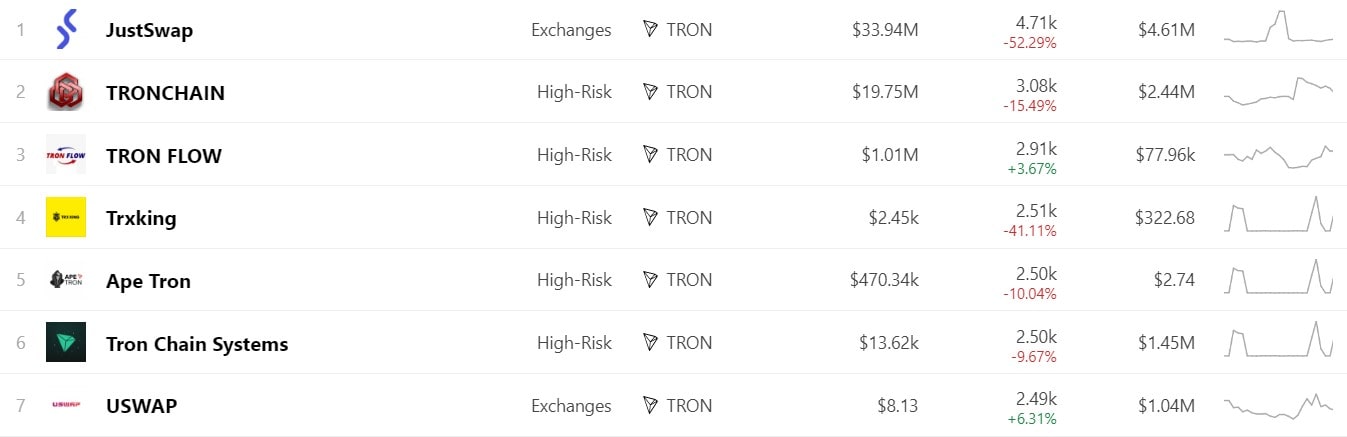Image resolution: width=1347 pixels, height=437 pixels.
Task: Select High-Risk category in TRON FLOW row
Action: click(574, 155)
